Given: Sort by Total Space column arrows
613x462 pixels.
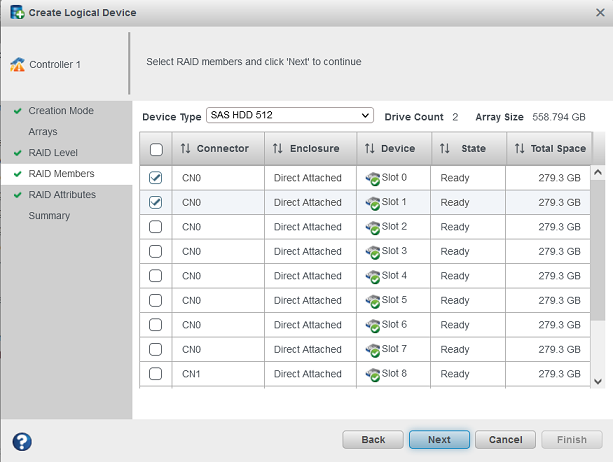Looking at the screenshot, I should [519, 149].
